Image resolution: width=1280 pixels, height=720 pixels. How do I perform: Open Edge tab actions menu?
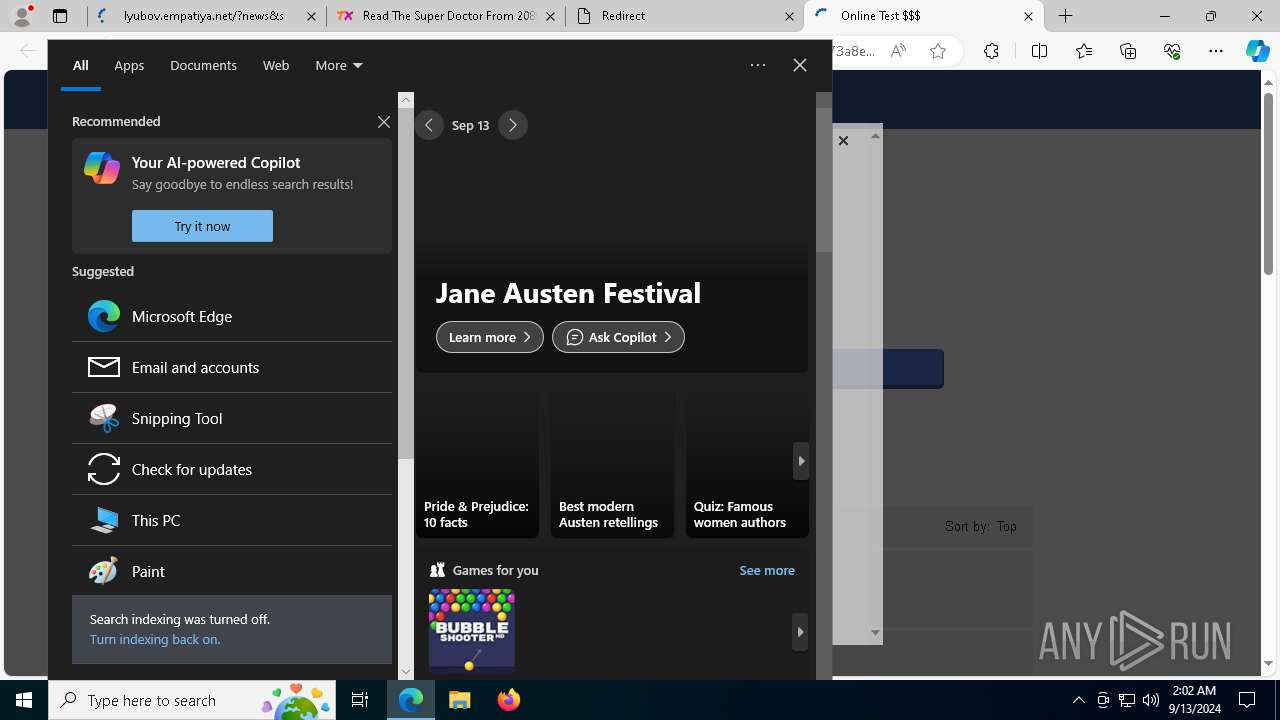point(60,16)
